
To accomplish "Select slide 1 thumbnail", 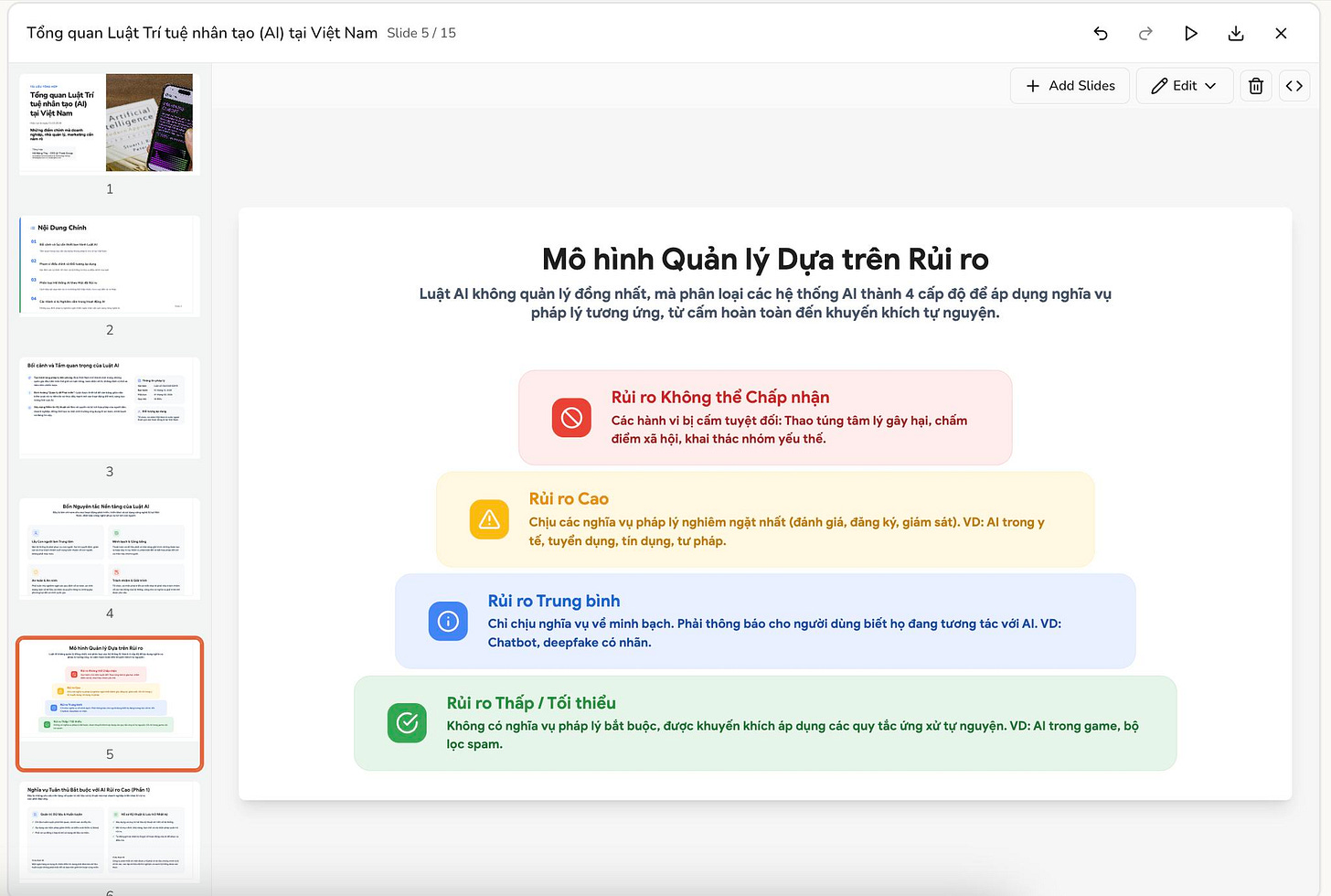I will click(x=110, y=123).
